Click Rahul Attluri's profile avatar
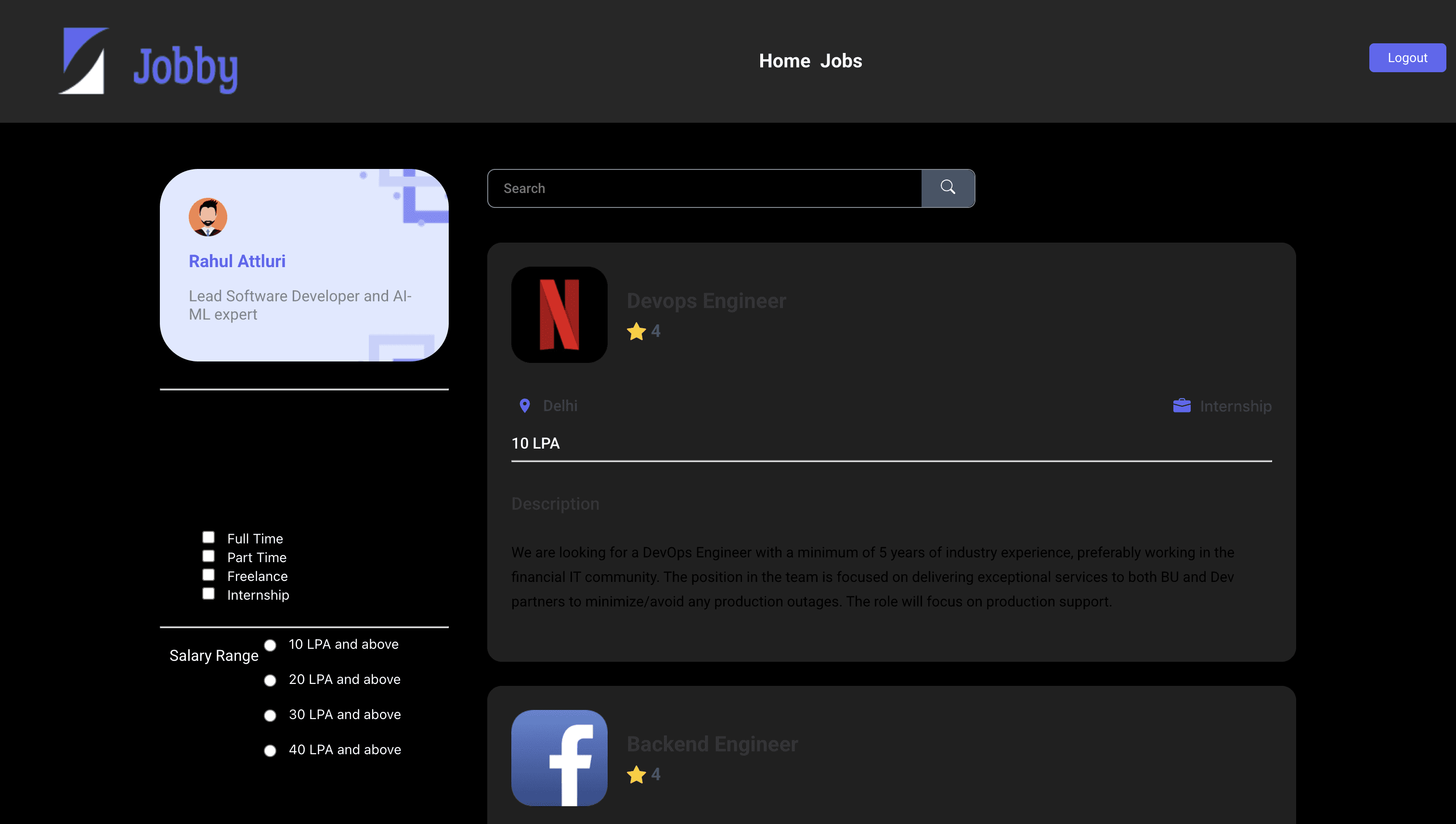The image size is (1456, 824). point(208,217)
